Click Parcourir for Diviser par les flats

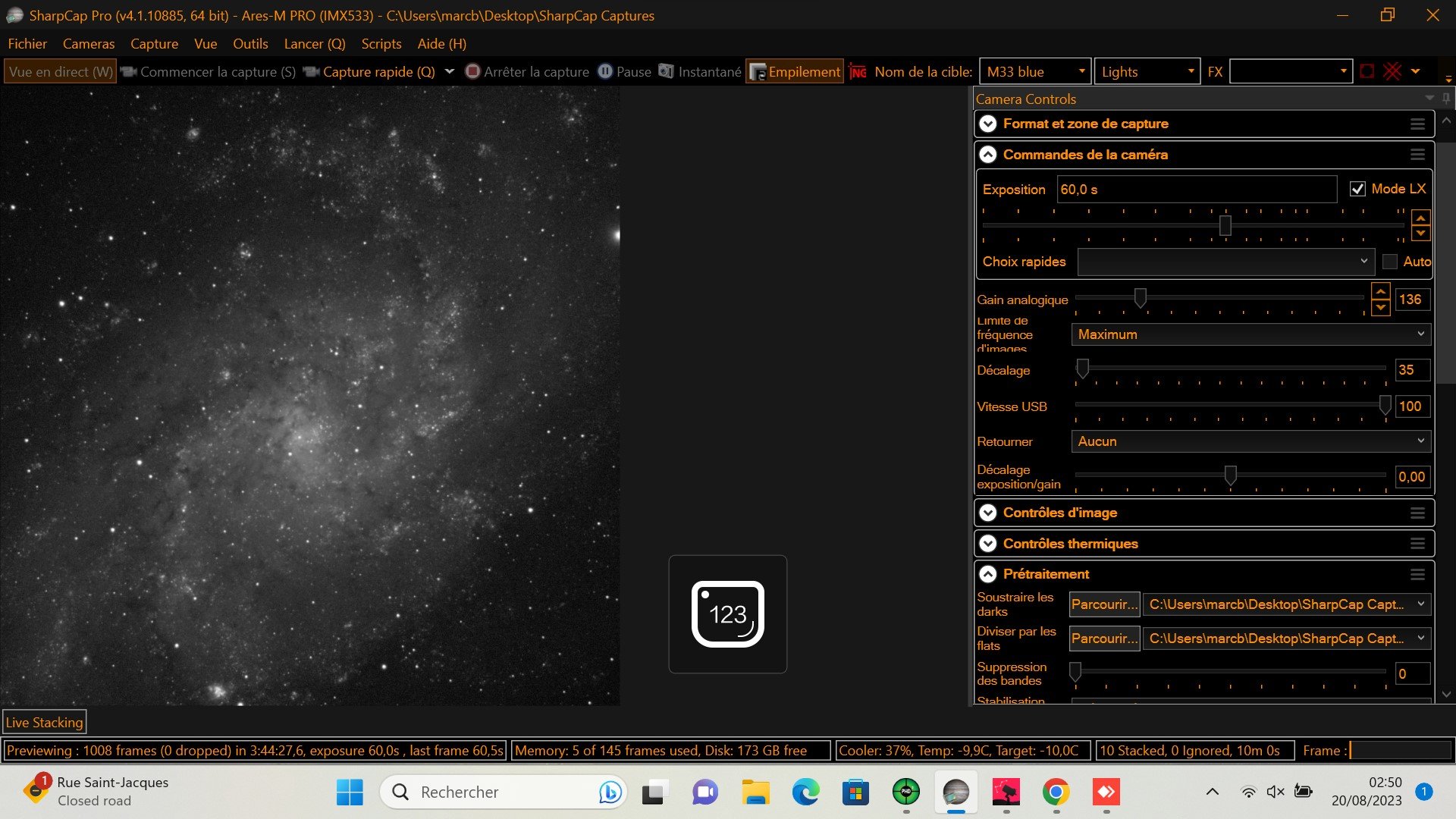pos(1104,639)
